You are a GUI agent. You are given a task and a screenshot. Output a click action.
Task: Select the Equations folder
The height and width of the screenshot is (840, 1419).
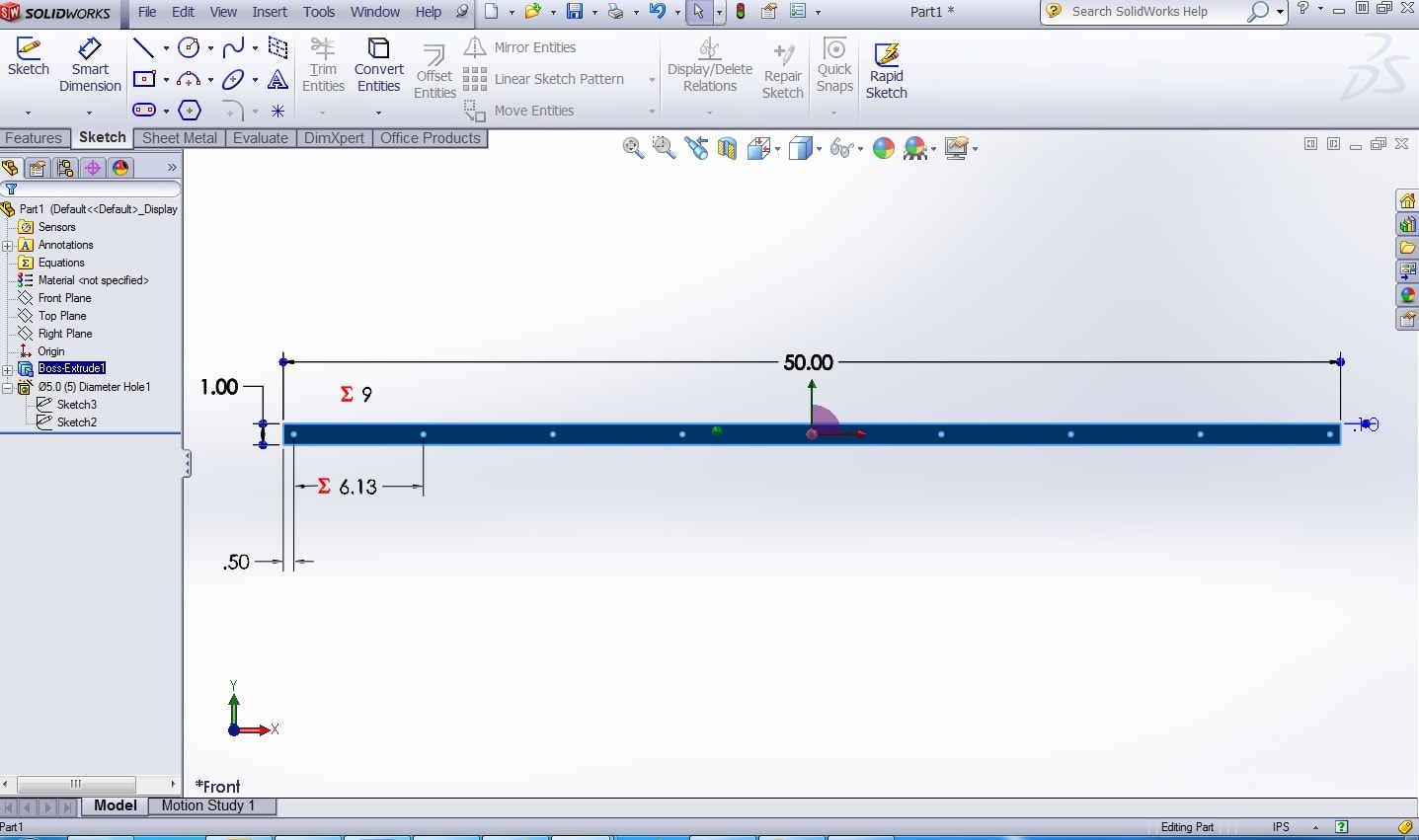click(x=61, y=263)
